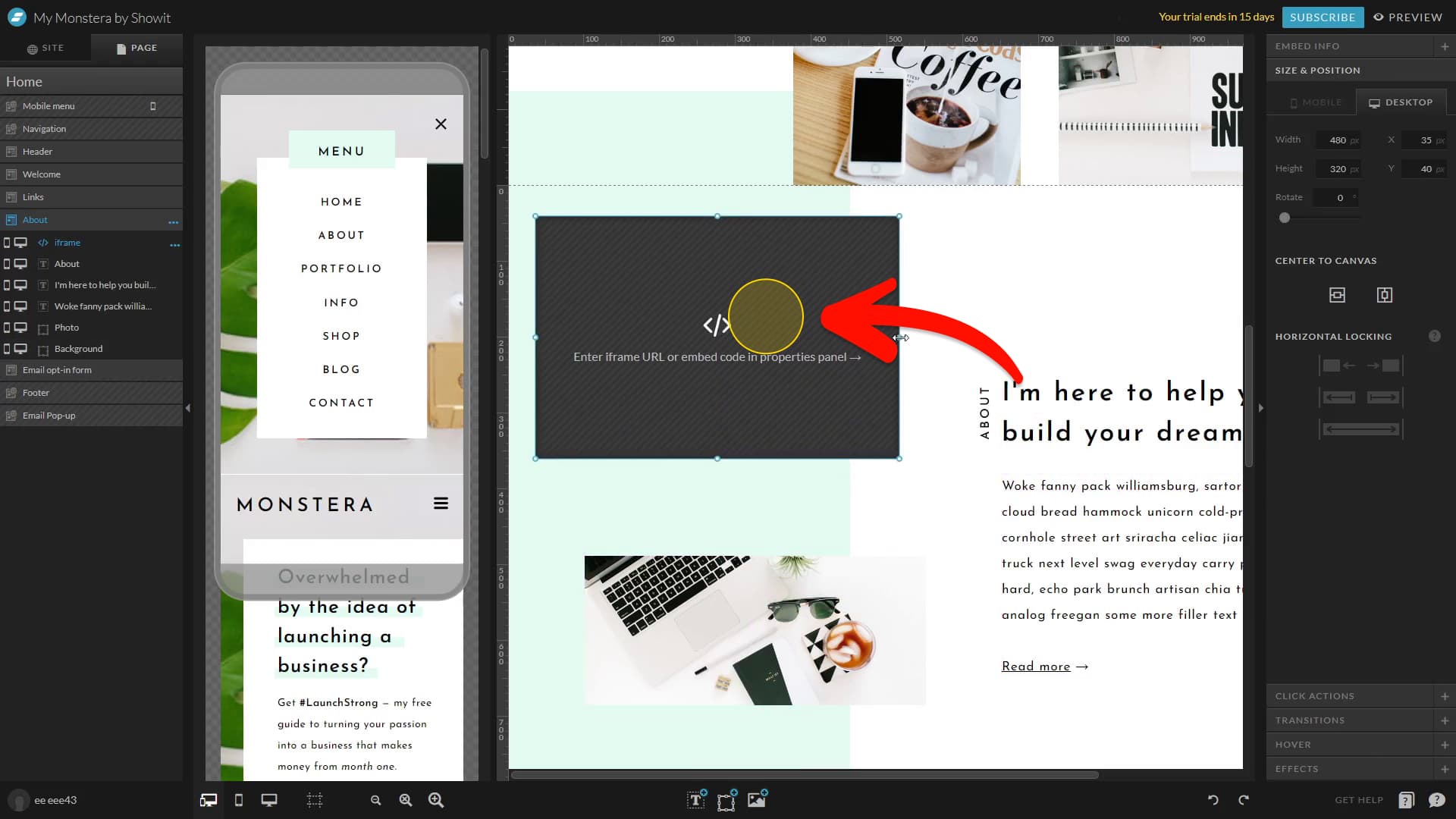The image size is (1456, 819).
Task: Select the Header canvas
Action: 91,152
